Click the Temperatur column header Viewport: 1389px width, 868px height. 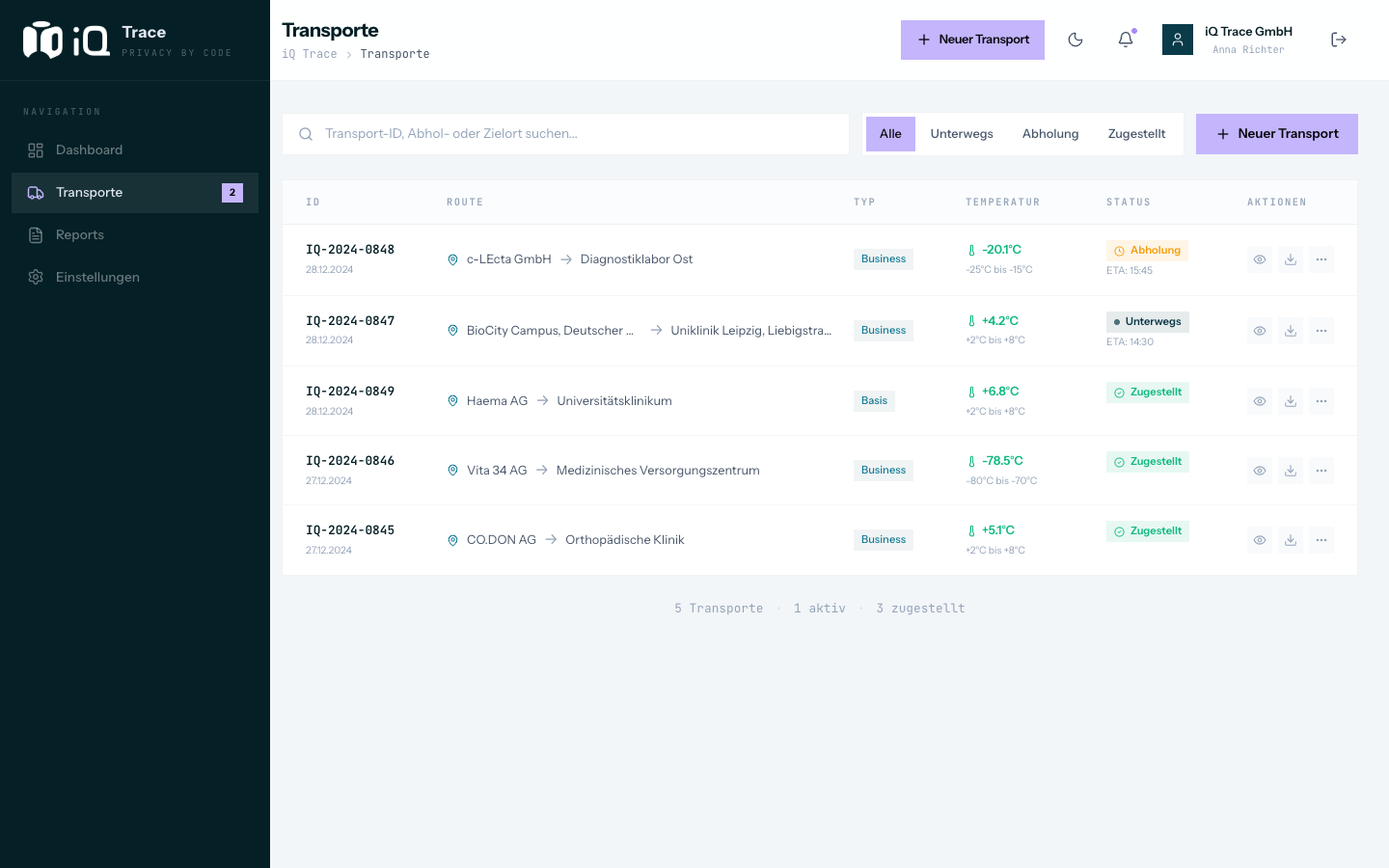click(1003, 203)
